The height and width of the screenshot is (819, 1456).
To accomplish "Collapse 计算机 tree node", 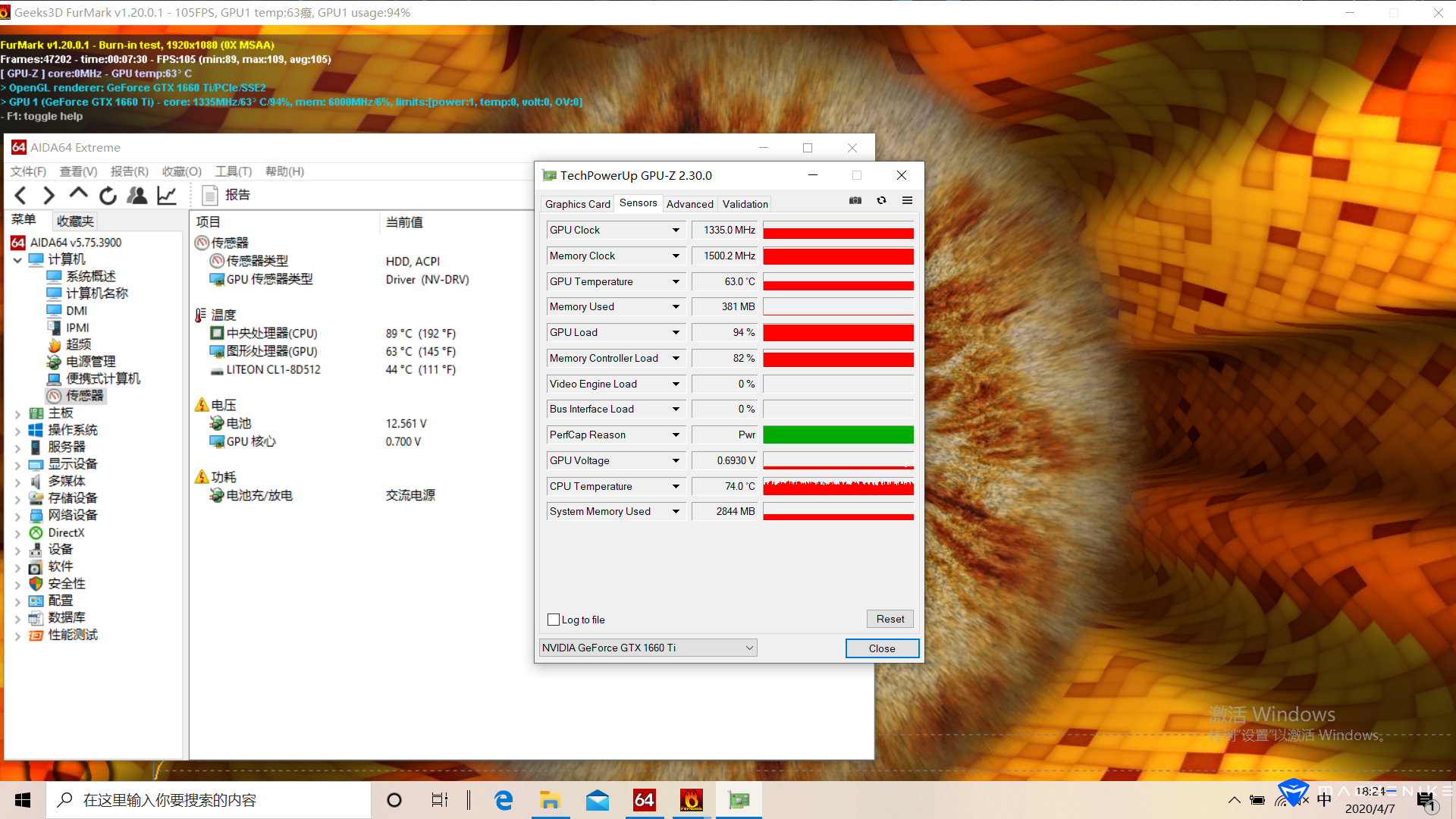I will (17, 260).
